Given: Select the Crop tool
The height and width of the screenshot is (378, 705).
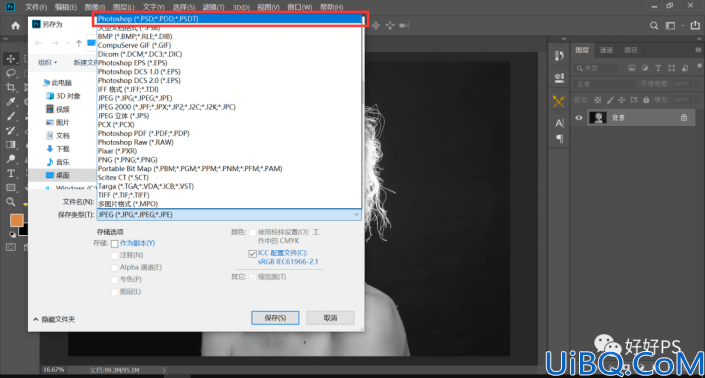Looking at the screenshot, I should tap(11, 87).
